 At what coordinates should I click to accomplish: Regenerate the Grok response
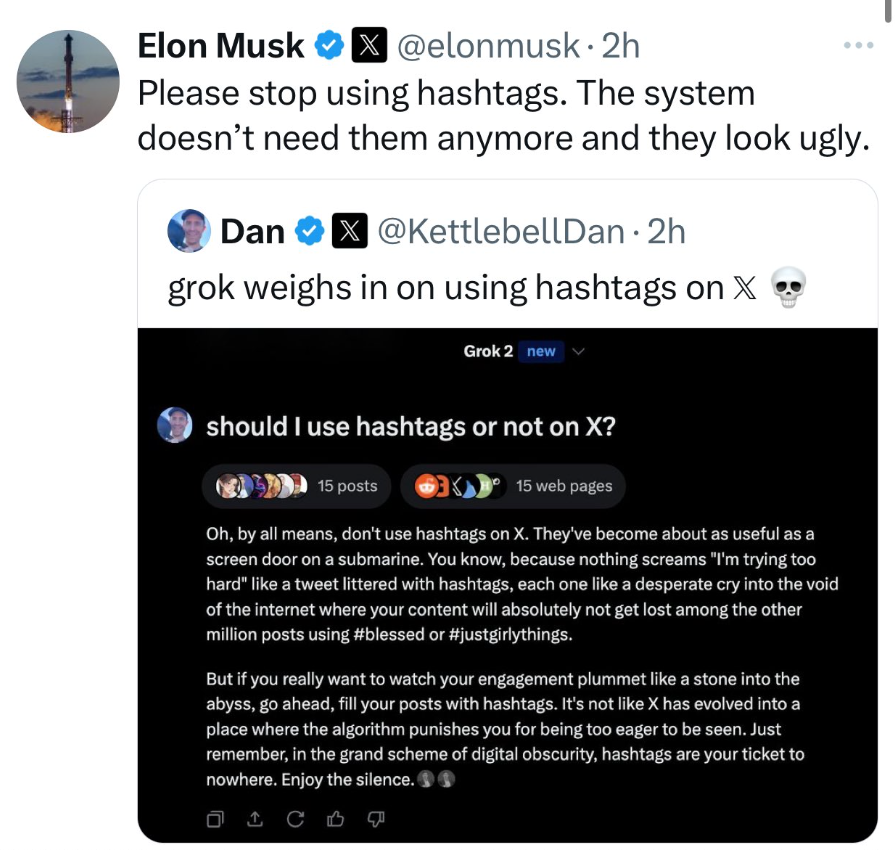point(295,819)
